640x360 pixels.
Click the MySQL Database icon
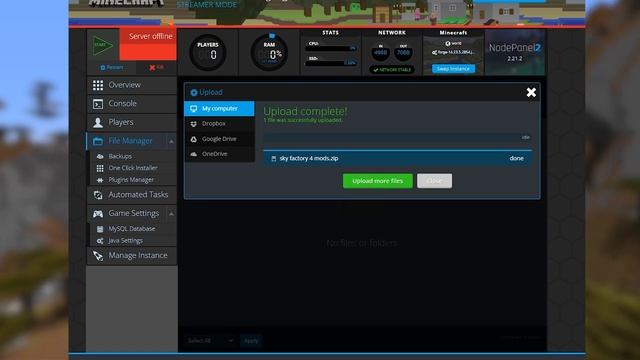click(100, 229)
